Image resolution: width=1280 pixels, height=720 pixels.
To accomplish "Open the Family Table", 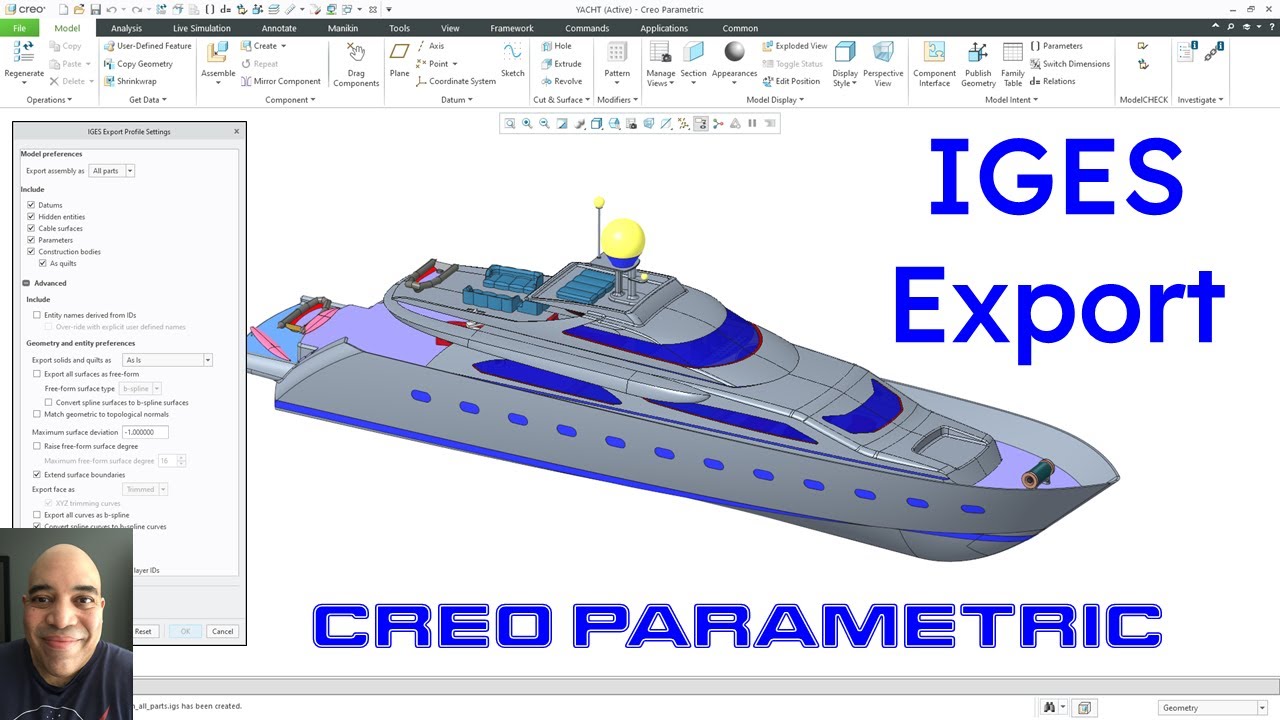I will [1012, 64].
